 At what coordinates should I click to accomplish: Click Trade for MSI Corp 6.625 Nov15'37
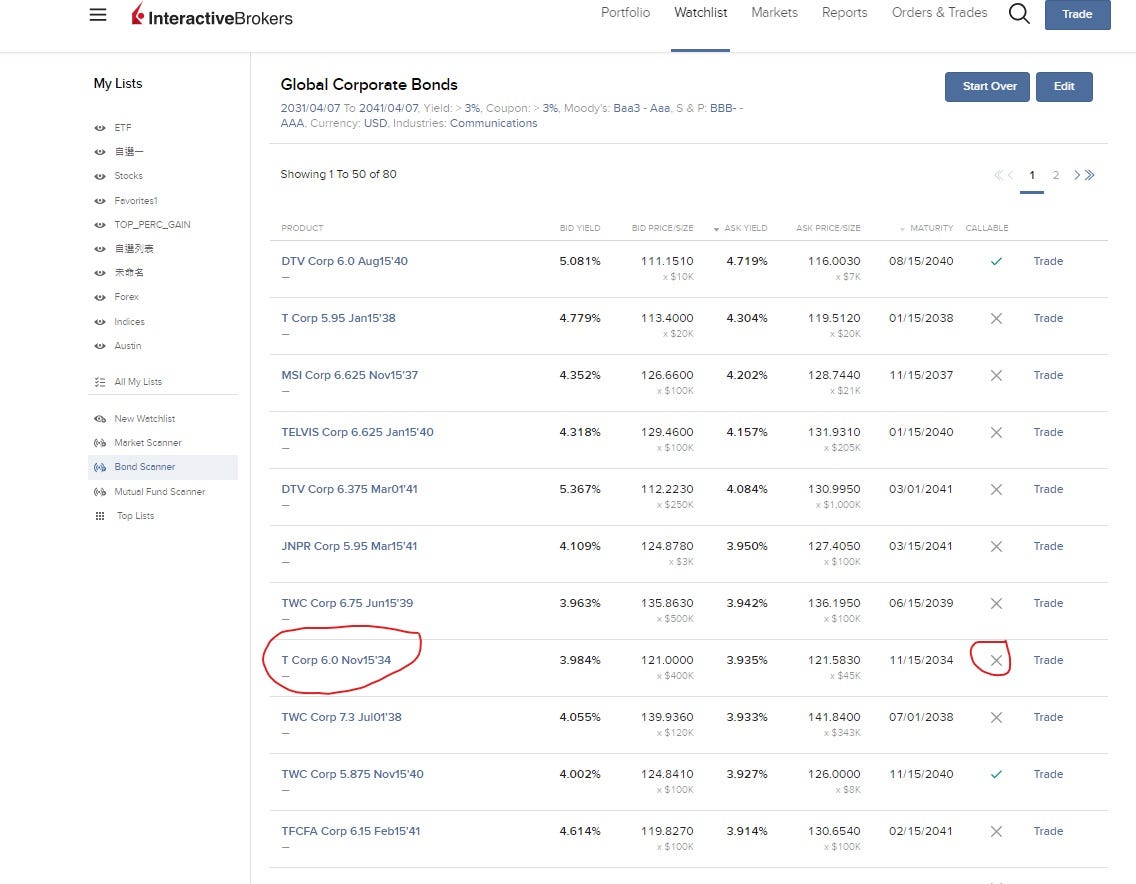click(1048, 375)
